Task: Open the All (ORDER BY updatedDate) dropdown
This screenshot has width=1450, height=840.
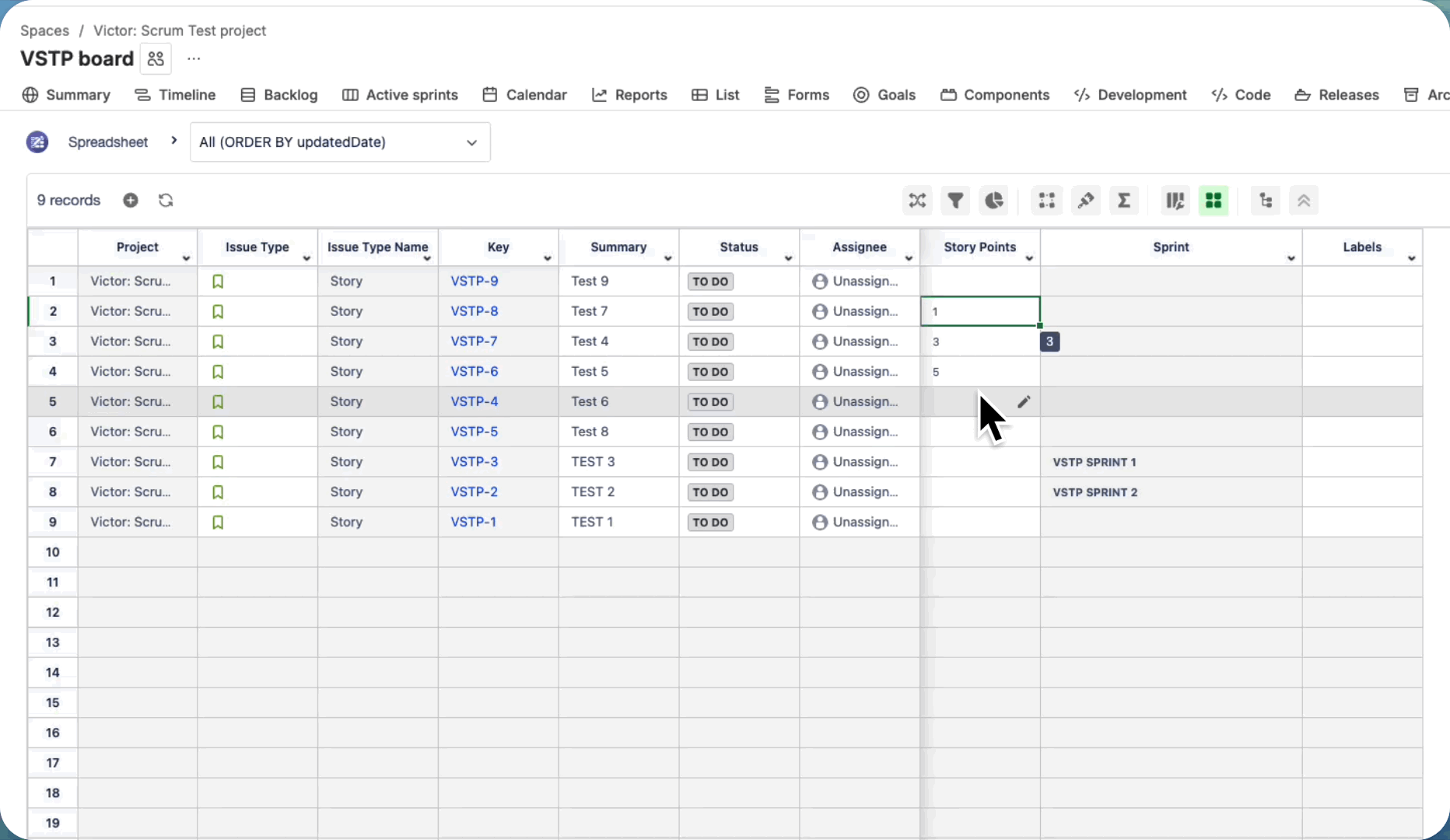Action: 340,142
